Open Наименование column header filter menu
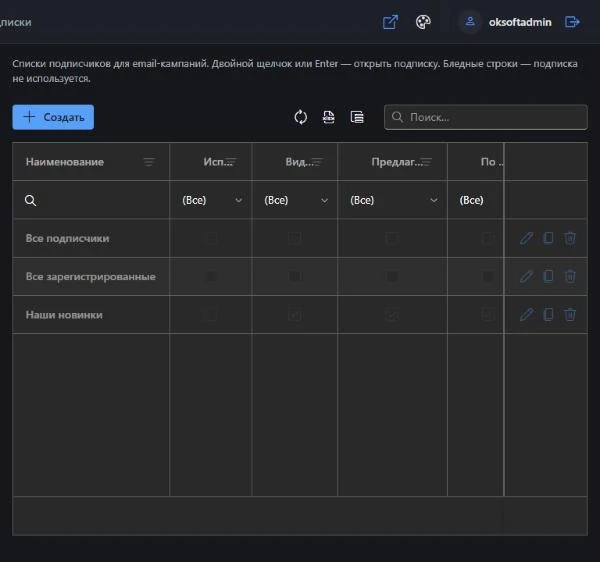The height and width of the screenshot is (562, 600). pos(149,162)
